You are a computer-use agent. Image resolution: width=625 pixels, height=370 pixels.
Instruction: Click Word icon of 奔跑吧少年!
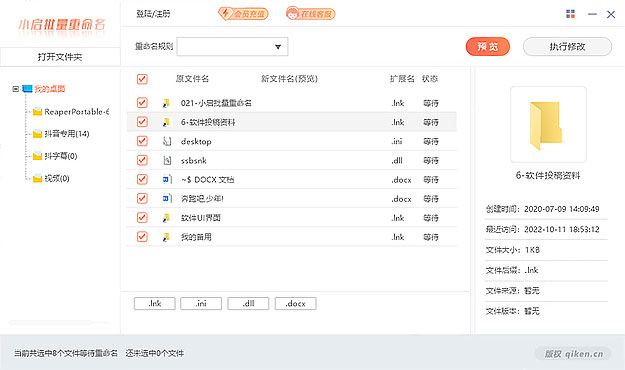click(167, 199)
